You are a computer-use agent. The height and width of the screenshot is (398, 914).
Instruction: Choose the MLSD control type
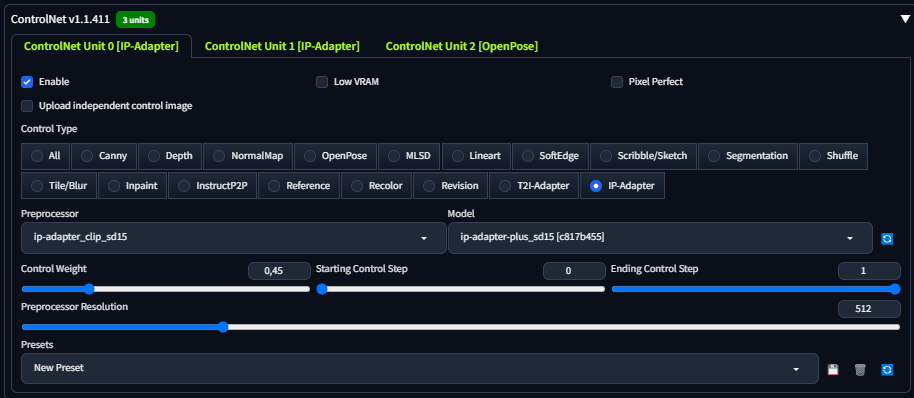pyautogui.click(x=409, y=156)
